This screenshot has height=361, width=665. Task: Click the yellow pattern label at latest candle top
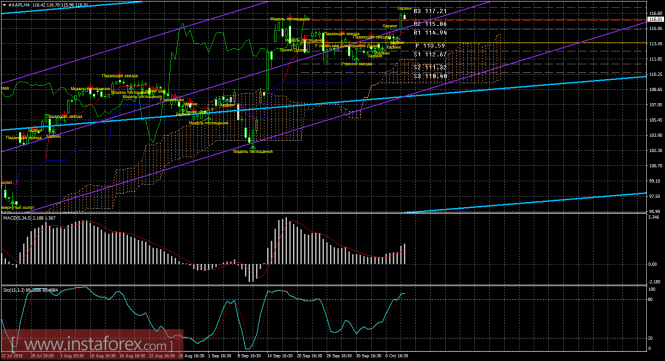coord(404,8)
